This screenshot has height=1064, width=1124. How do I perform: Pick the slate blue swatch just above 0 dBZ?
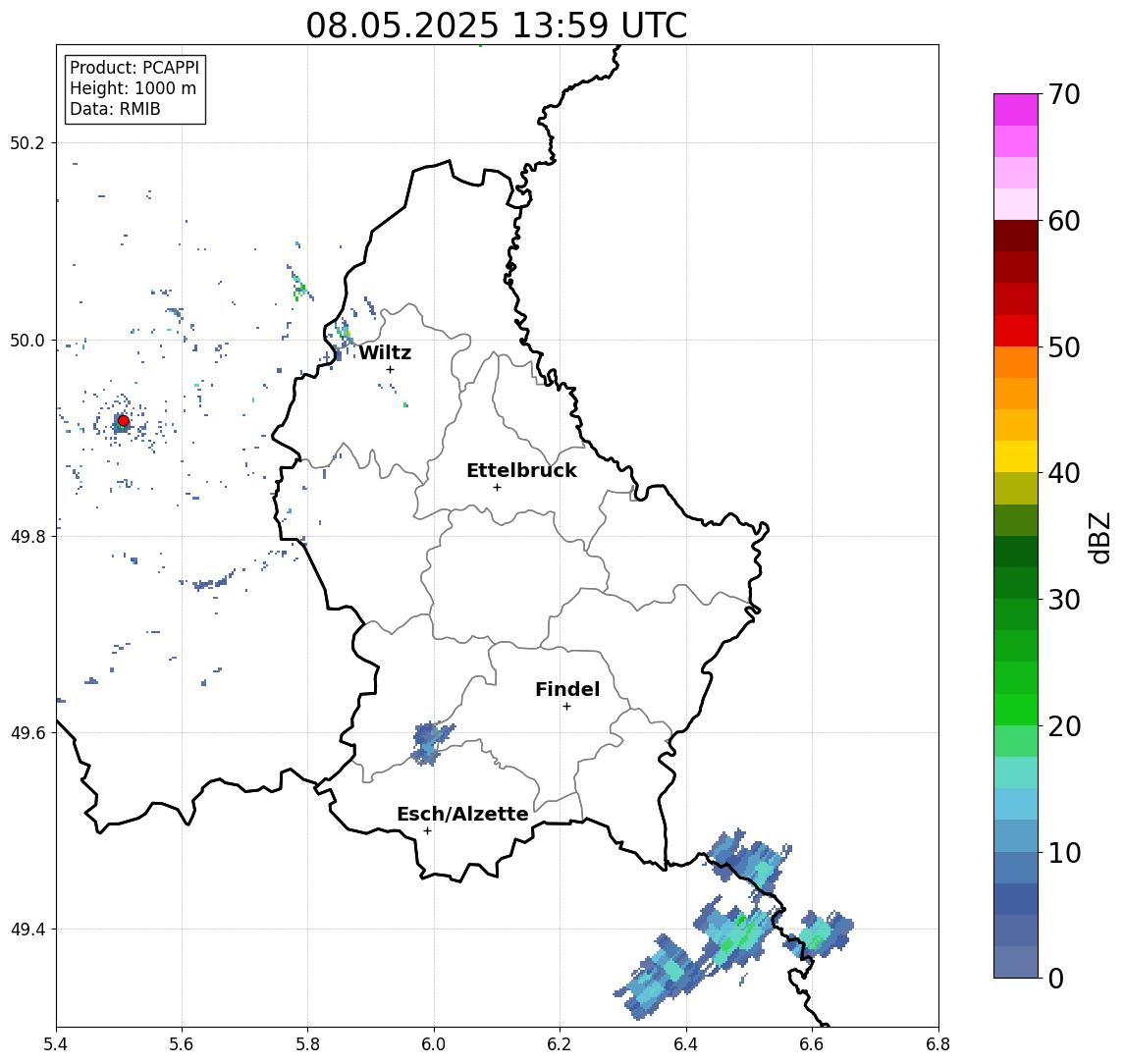point(1016,962)
